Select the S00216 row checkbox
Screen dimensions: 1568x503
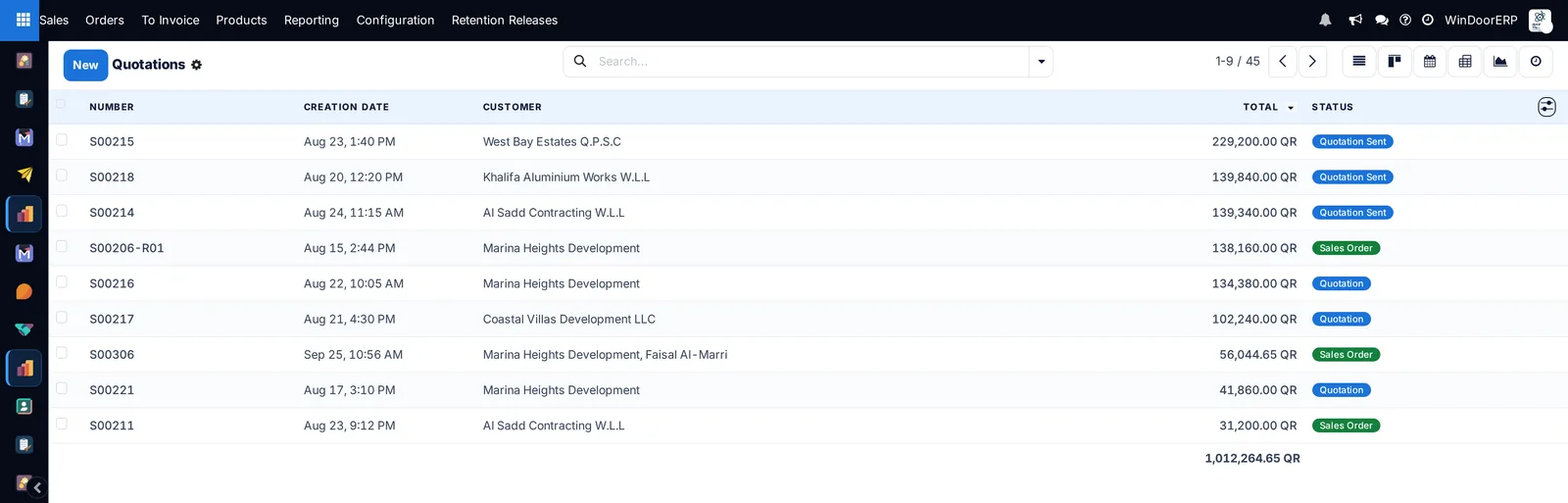click(x=62, y=282)
